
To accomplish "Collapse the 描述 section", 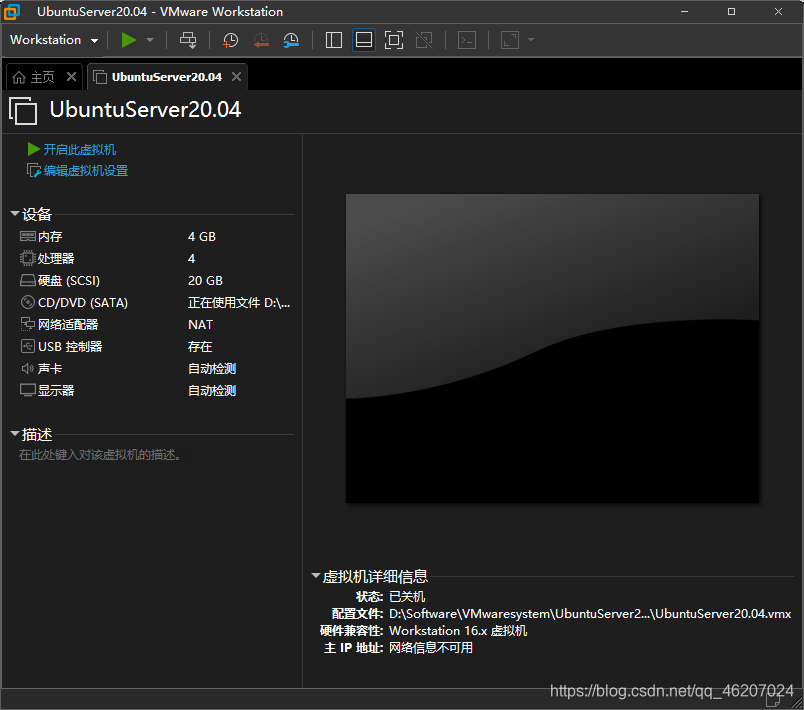I will click(15, 434).
